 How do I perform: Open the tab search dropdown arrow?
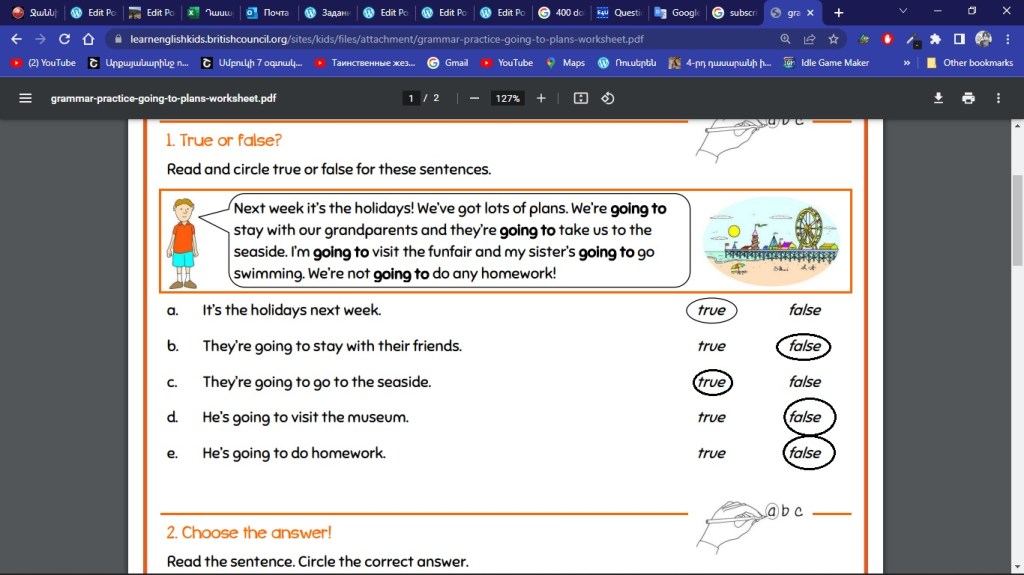(903, 12)
